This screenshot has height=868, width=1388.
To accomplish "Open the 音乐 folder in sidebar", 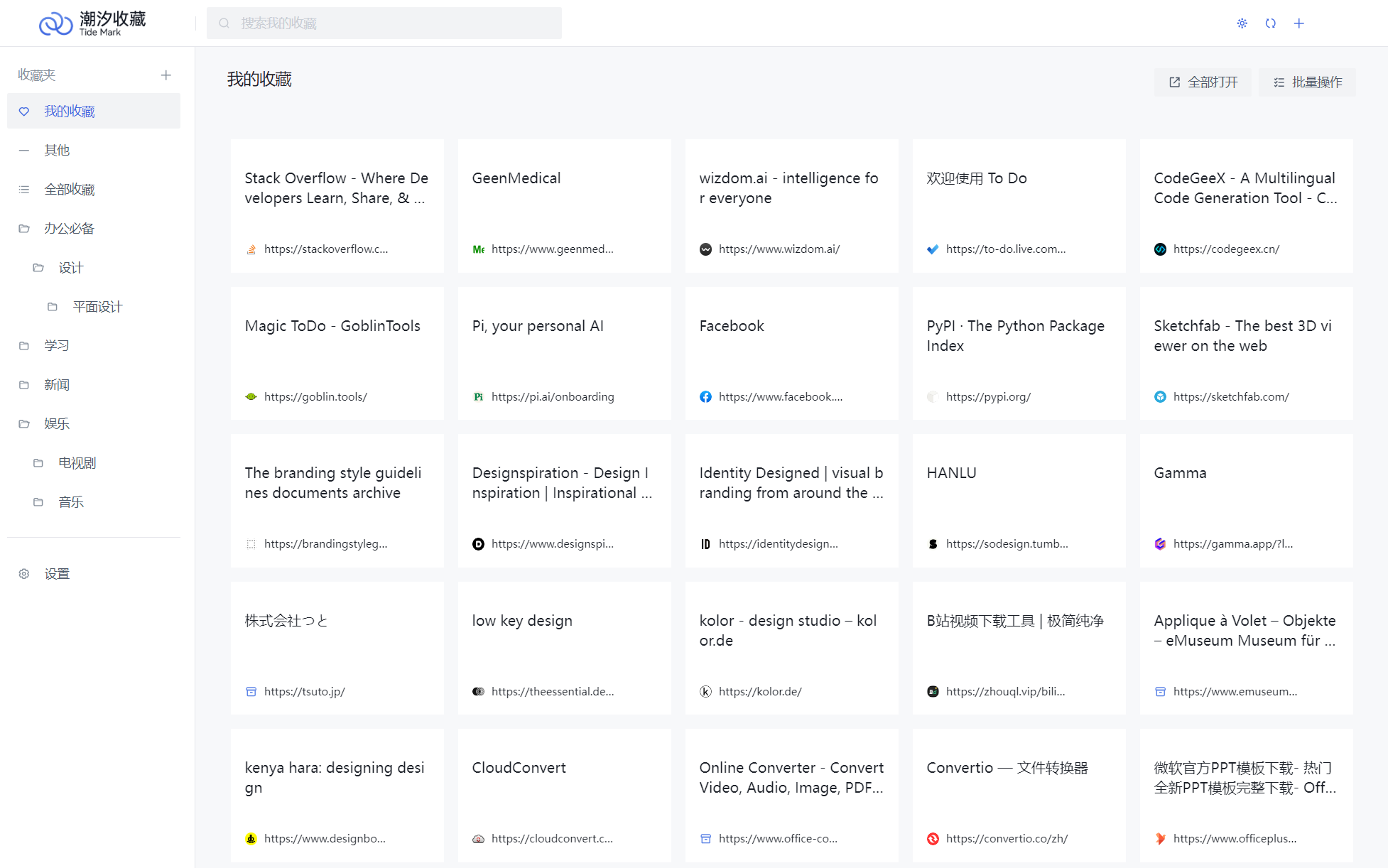I will 70,502.
